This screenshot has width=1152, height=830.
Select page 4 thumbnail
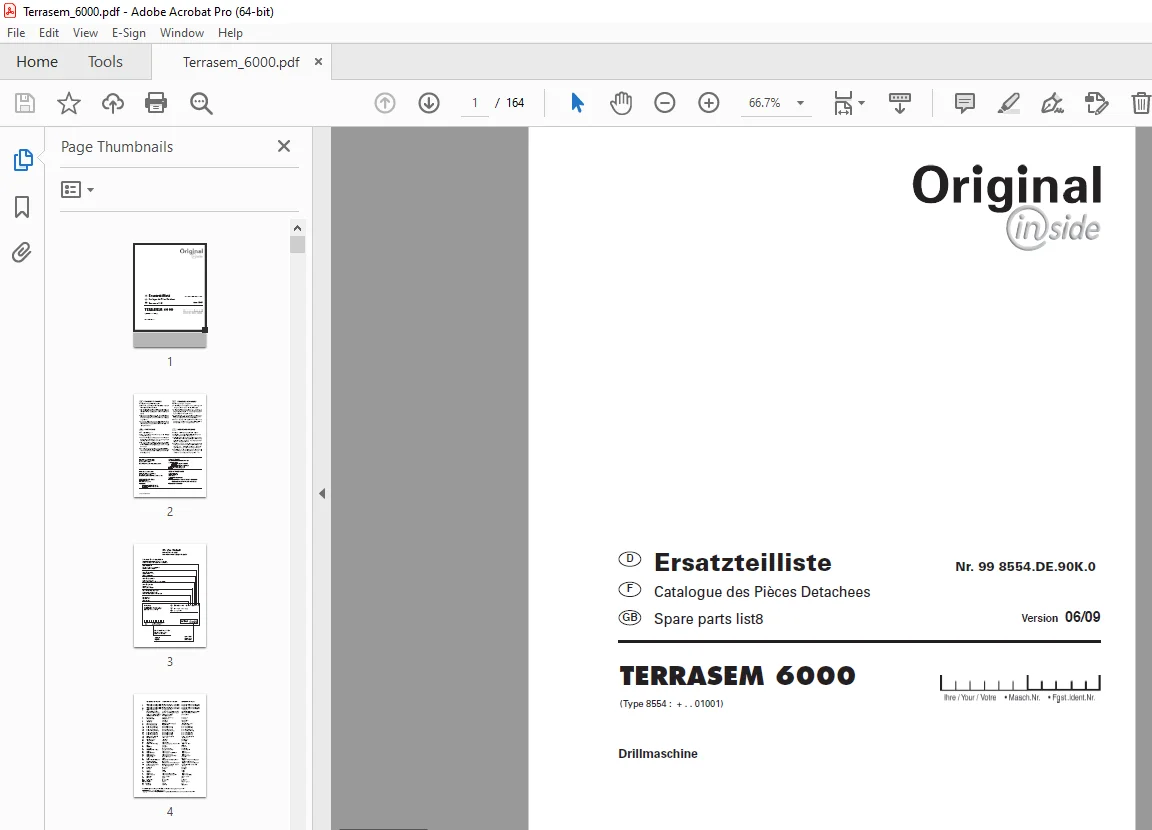pos(170,746)
